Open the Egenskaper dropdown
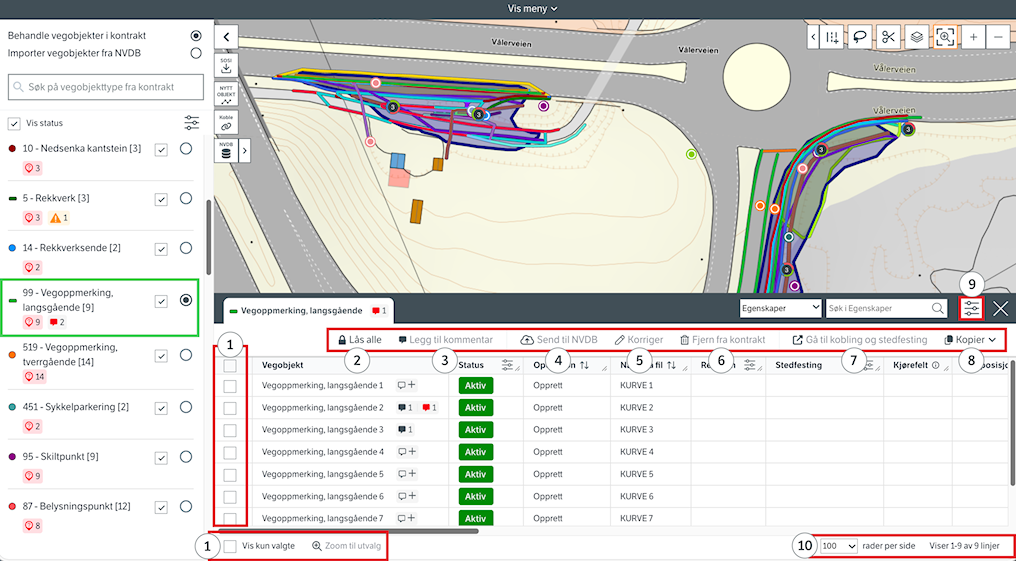The height and width of the screenshot is (561, 1016). [x=780, y=308]
